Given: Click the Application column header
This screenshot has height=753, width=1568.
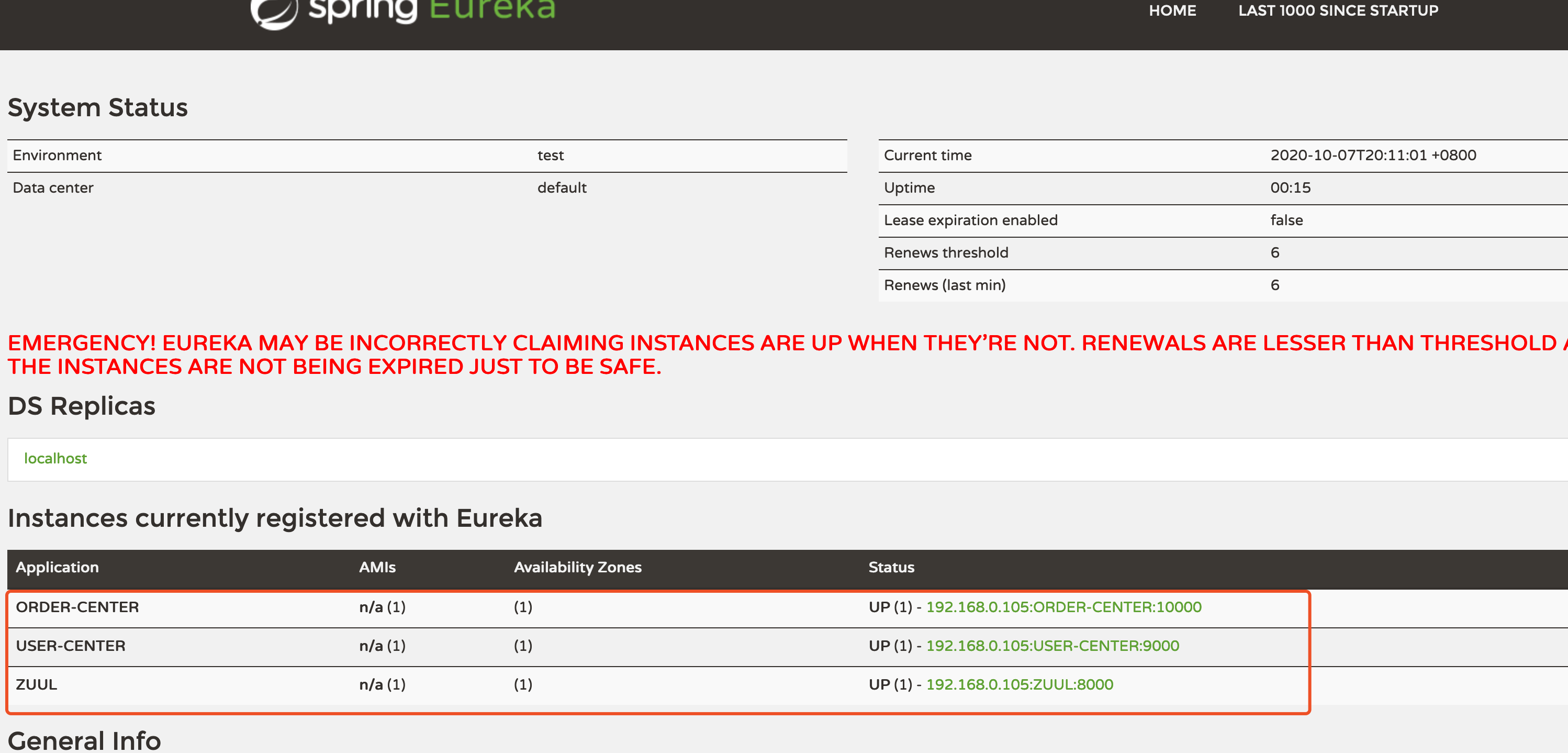Looking at the screenshot, I should [57, 567].
